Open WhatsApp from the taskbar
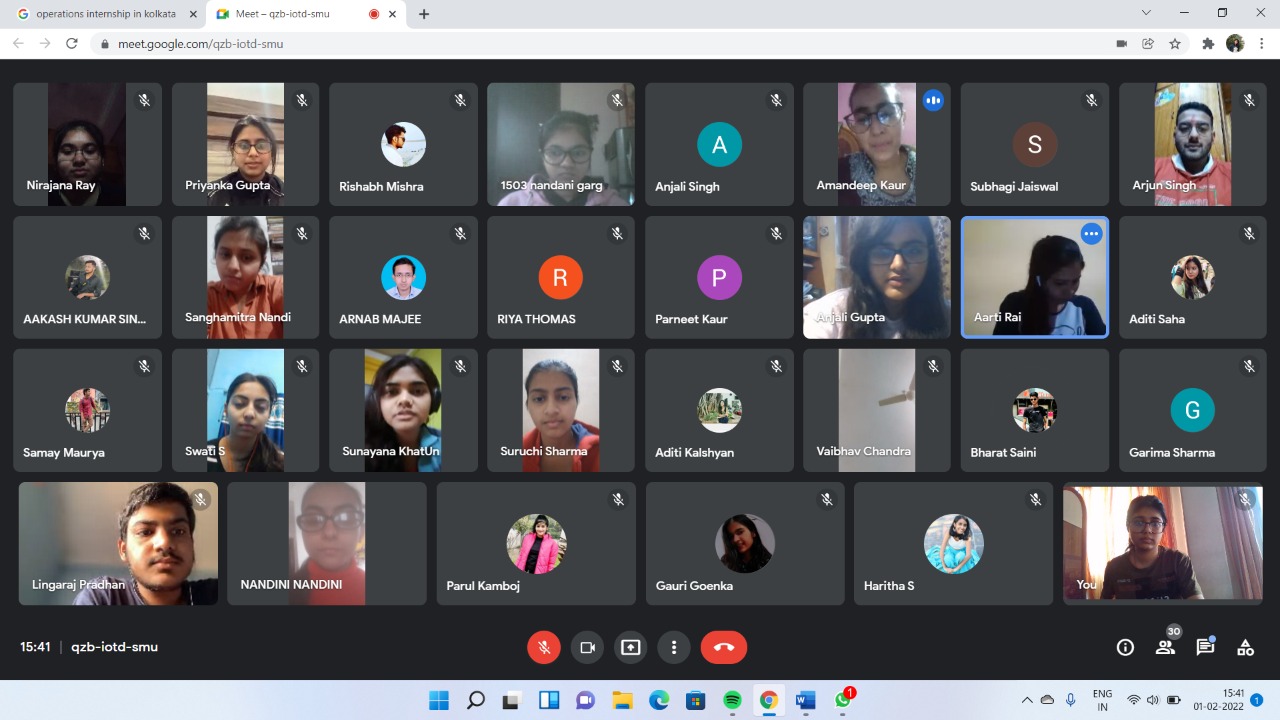1280x720 pixels. tap(843, 700)
